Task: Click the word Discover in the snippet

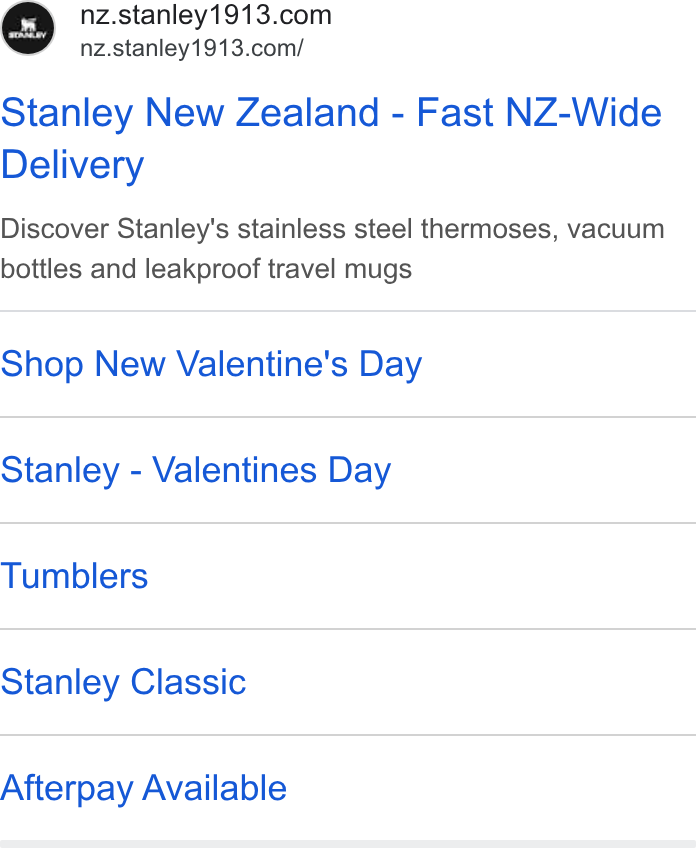Action: (x=55, y=229)
